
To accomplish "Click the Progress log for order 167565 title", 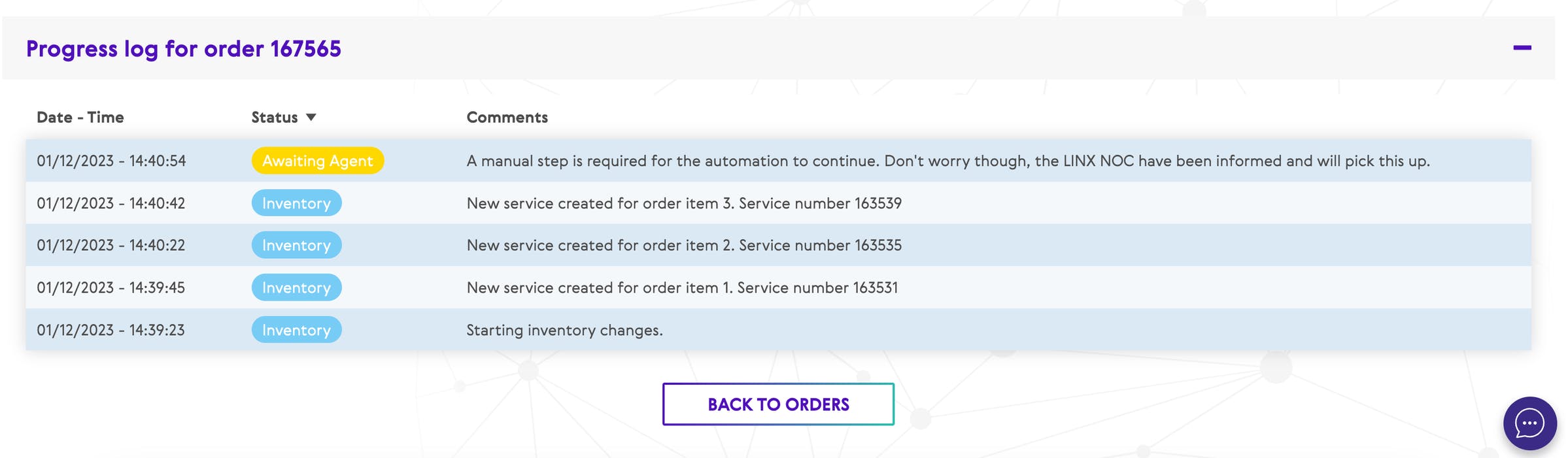I will pos(184,49).
